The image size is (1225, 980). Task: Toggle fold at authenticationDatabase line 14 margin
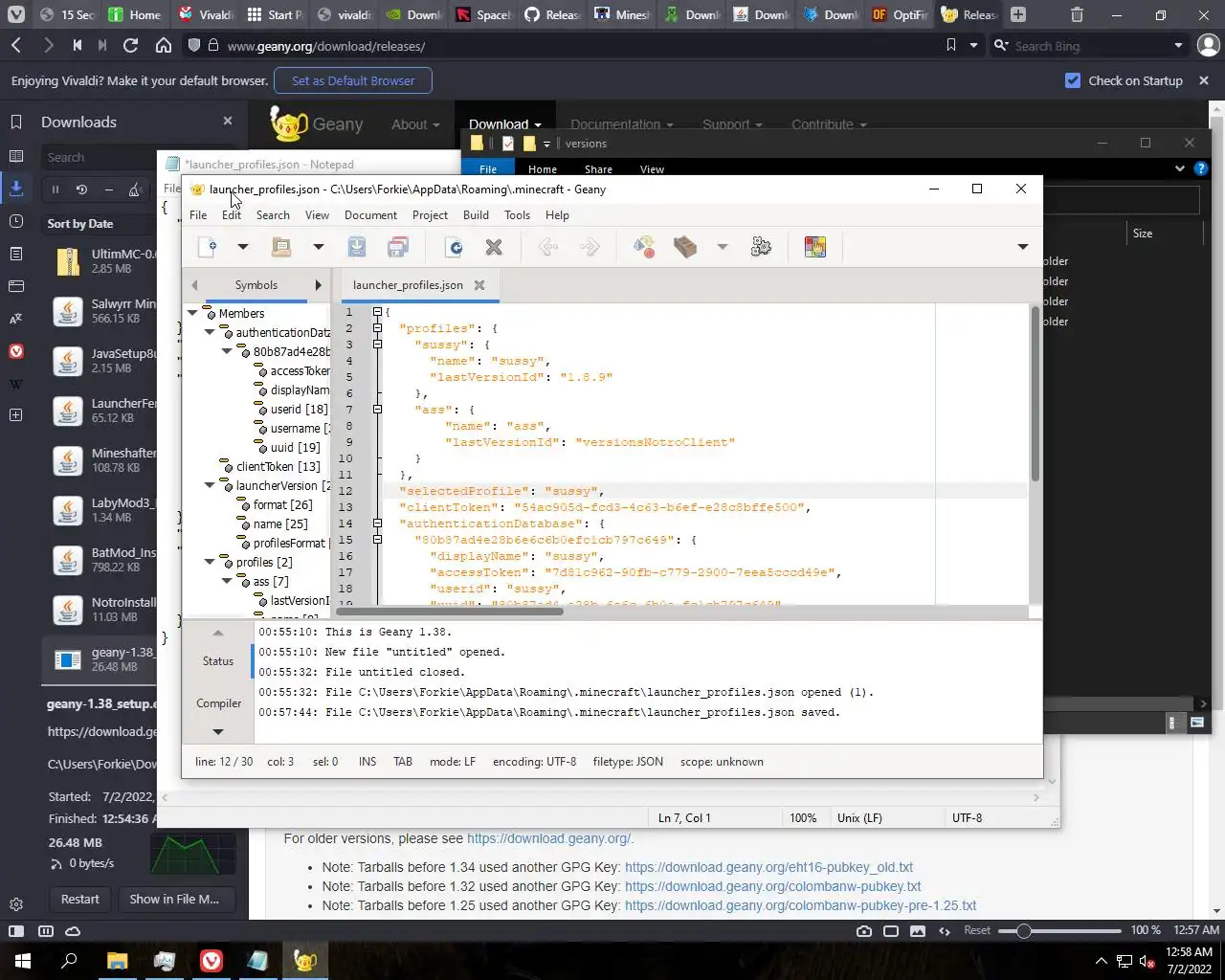377,523
